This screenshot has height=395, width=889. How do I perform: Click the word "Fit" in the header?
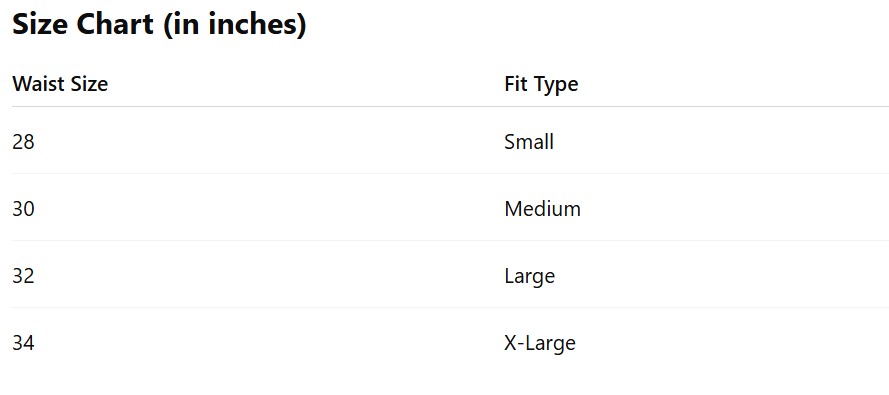pyautogui.click(x=517, y=84)
